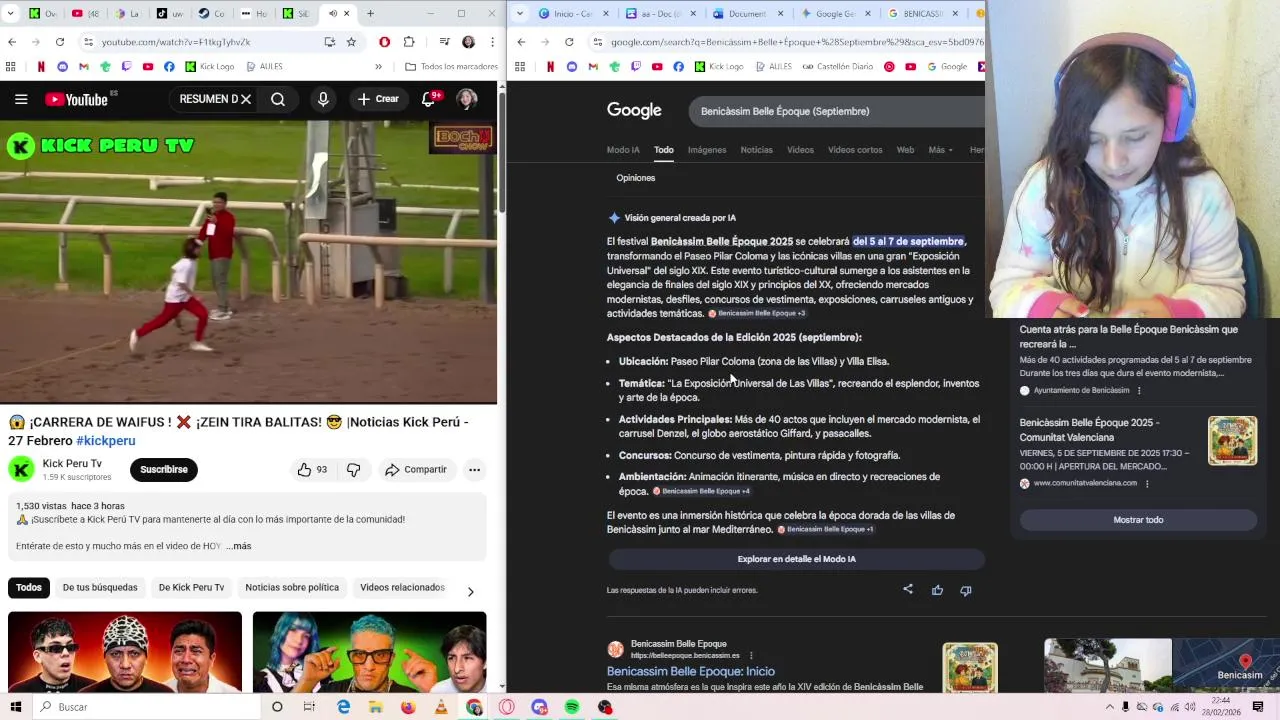This screenshot has height=720, width=1280.
Task: Give thumbs down to AI overview
Action: [966, 590]
